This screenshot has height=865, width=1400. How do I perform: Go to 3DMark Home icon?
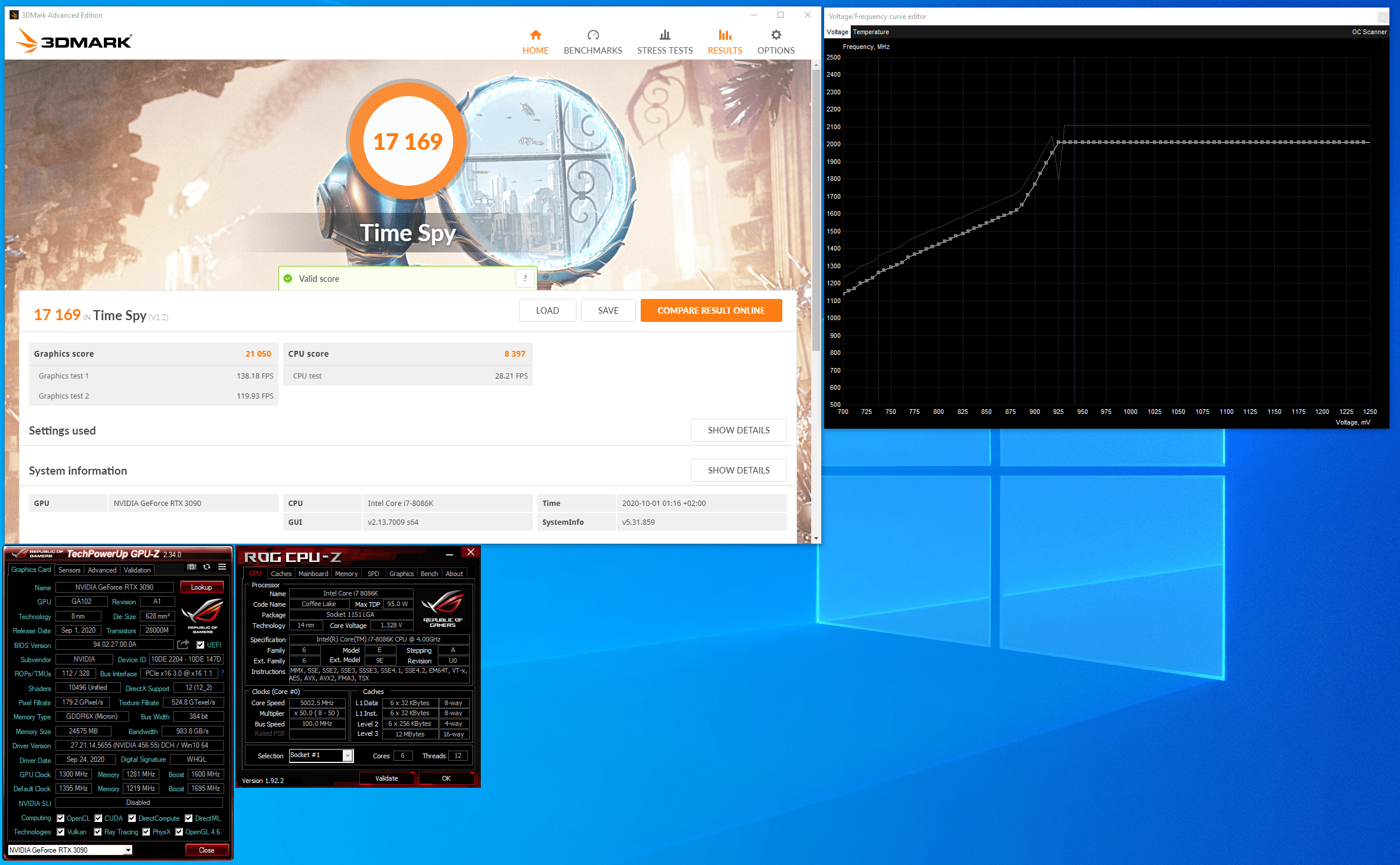[535, 35]
